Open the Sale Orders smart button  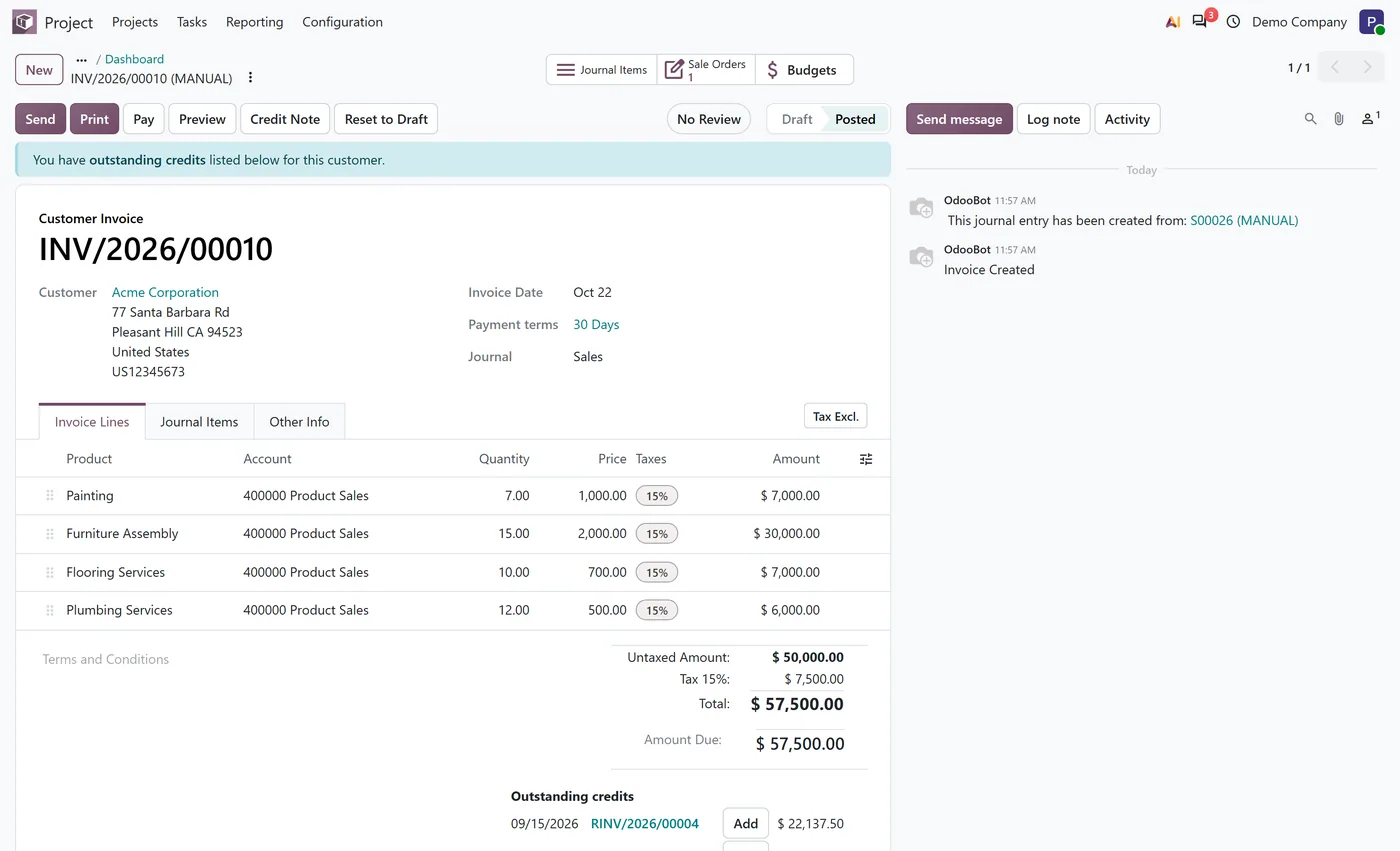(x=706, y=70)
